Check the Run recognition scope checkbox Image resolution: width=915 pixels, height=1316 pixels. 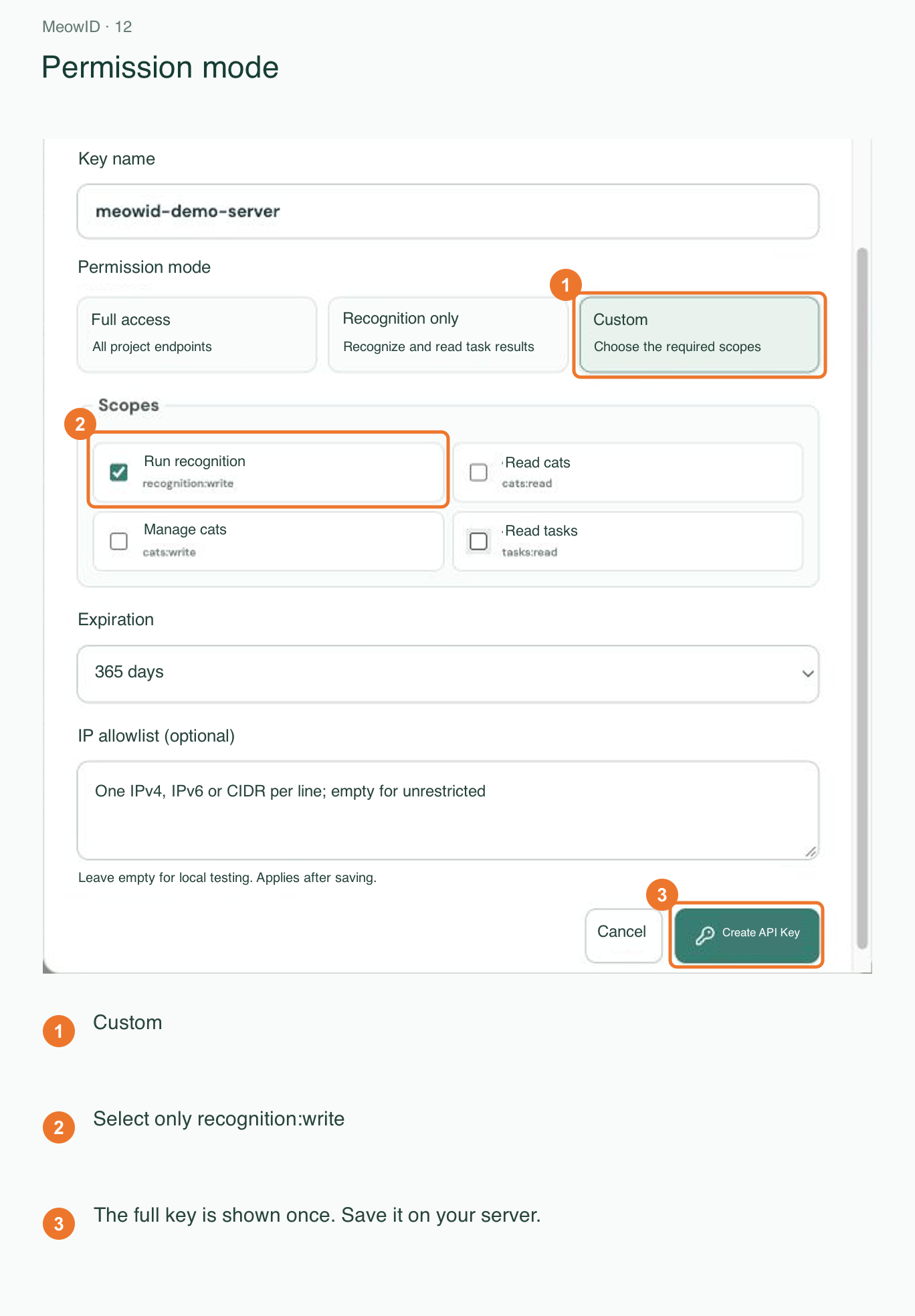click(119, 472)
